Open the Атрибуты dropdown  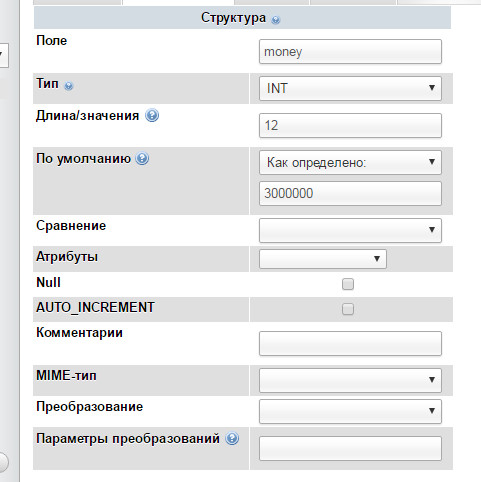(x=323, y=259)
